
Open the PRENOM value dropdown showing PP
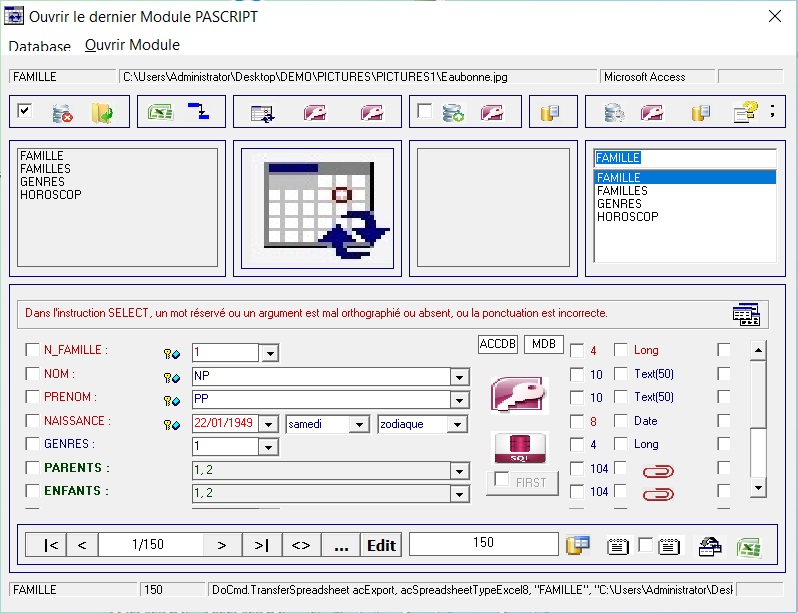pyautogui.click(x=460, y=401)
